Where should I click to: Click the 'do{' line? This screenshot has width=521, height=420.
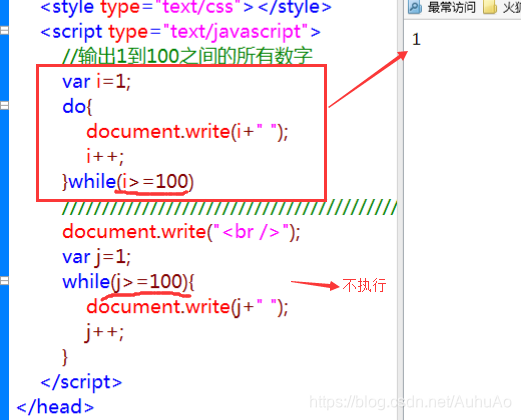tap(77, 107)
